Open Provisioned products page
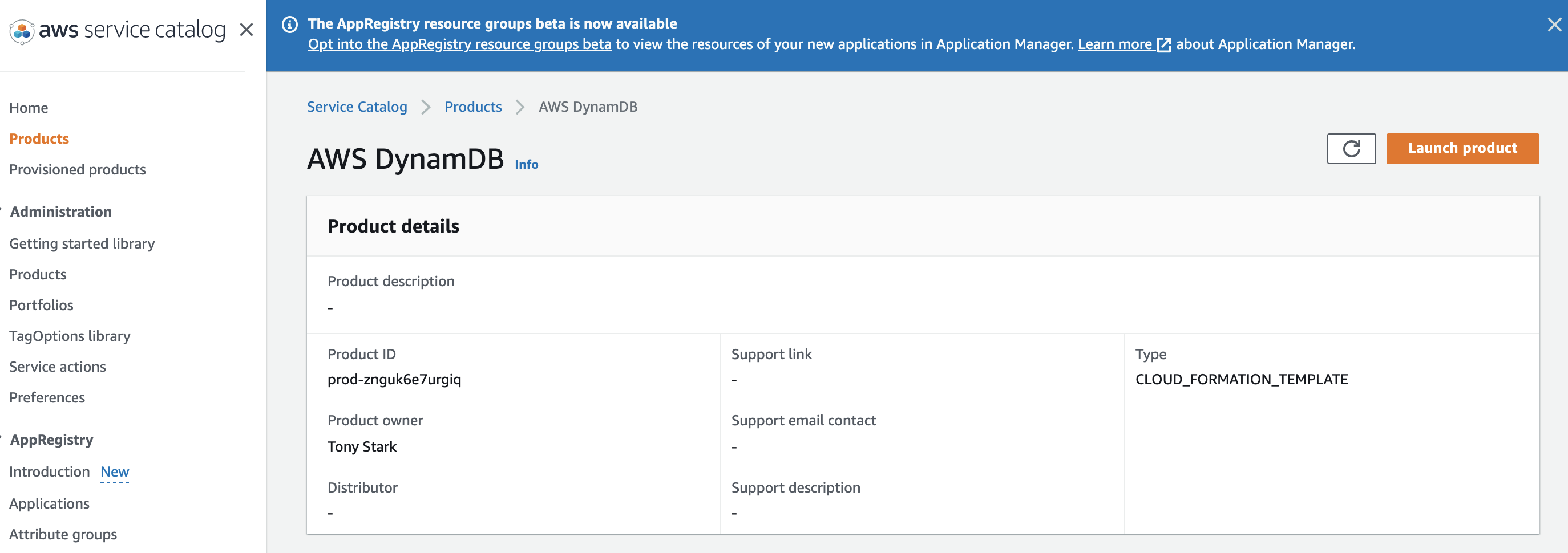 77,170
